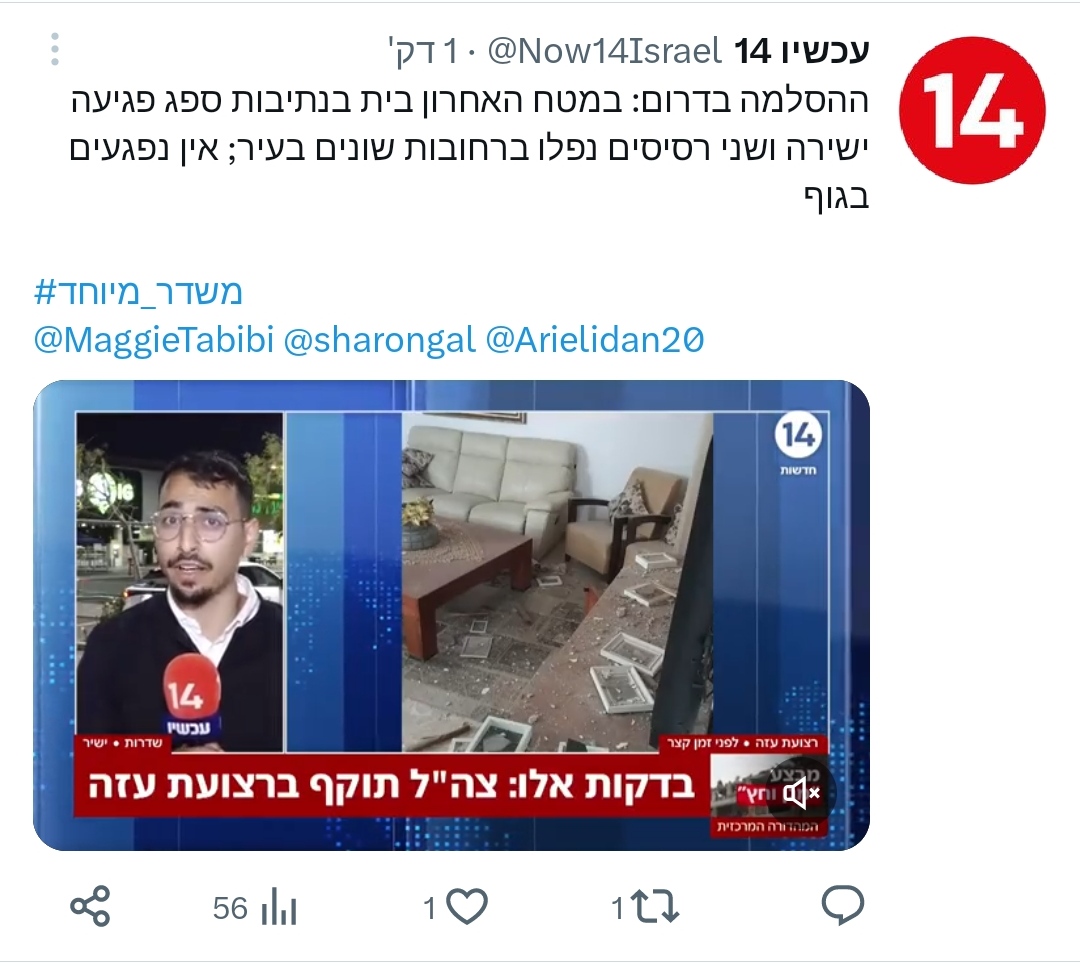The width and height of the screenshot is (1080, 967).
Task: Open the #משדר_מיוחד hashtag
Action: (x=138, y=293)
